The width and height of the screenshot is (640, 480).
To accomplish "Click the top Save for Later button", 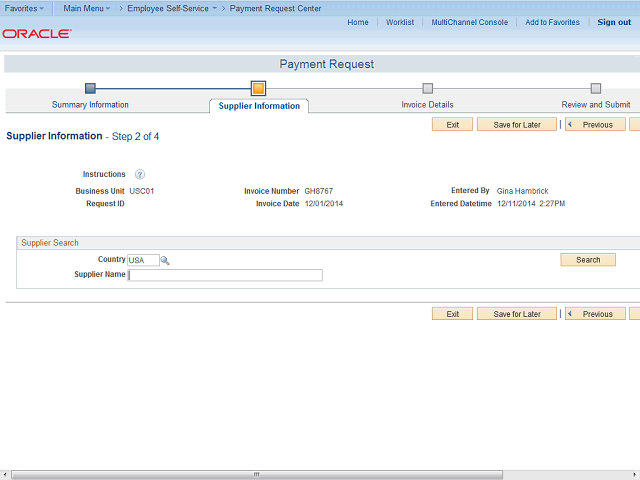I will point(517,124).
